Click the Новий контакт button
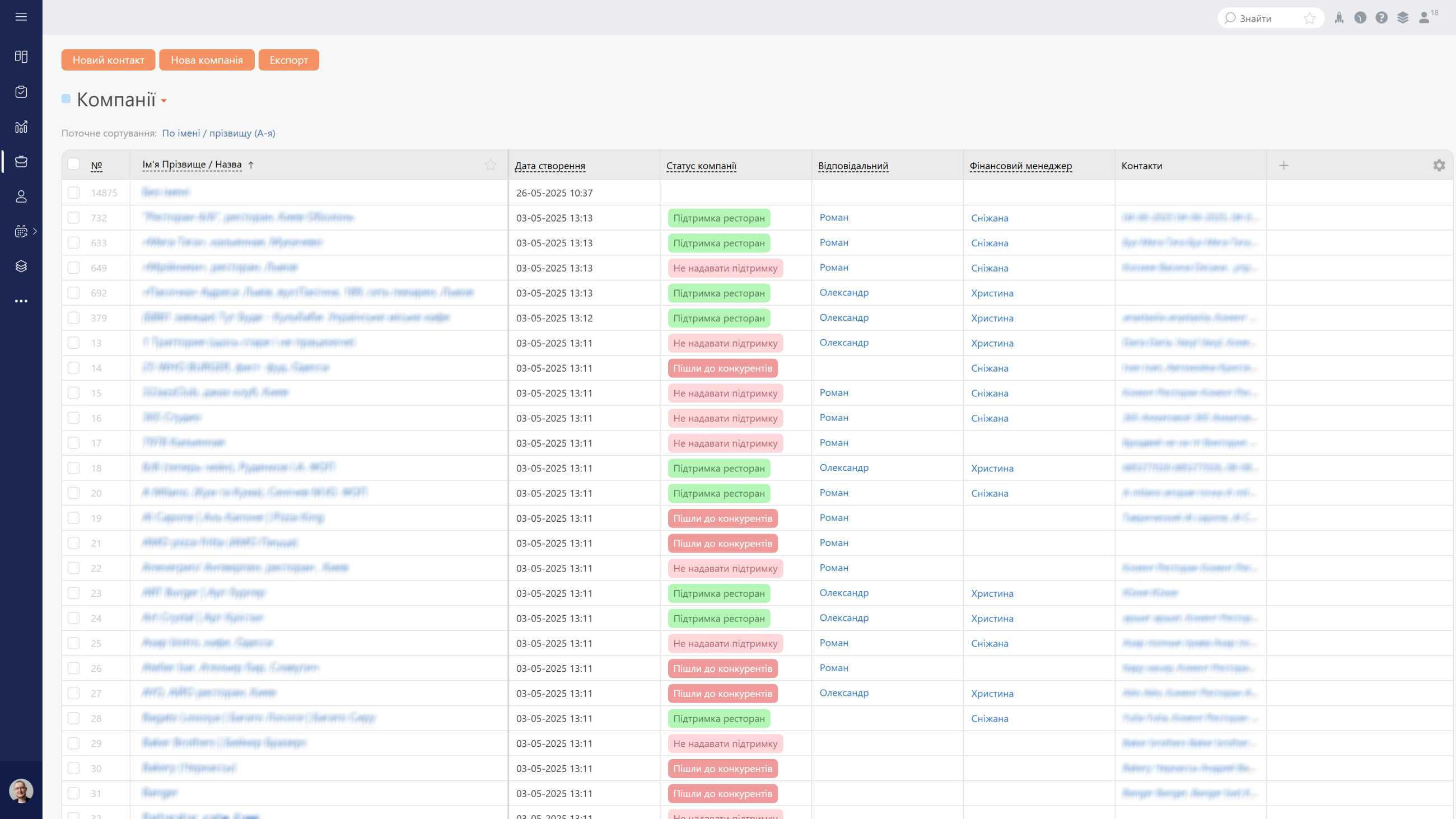The image size is (1456, 819). [109, 60]
